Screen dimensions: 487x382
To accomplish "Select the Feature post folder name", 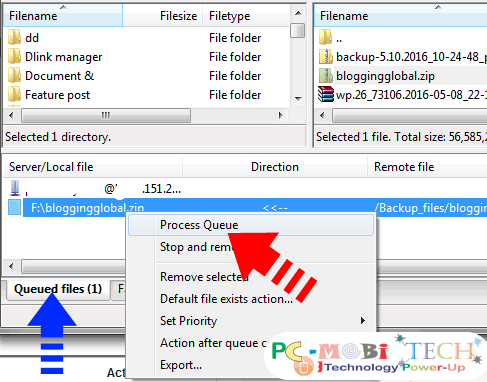I will [57, 95].
